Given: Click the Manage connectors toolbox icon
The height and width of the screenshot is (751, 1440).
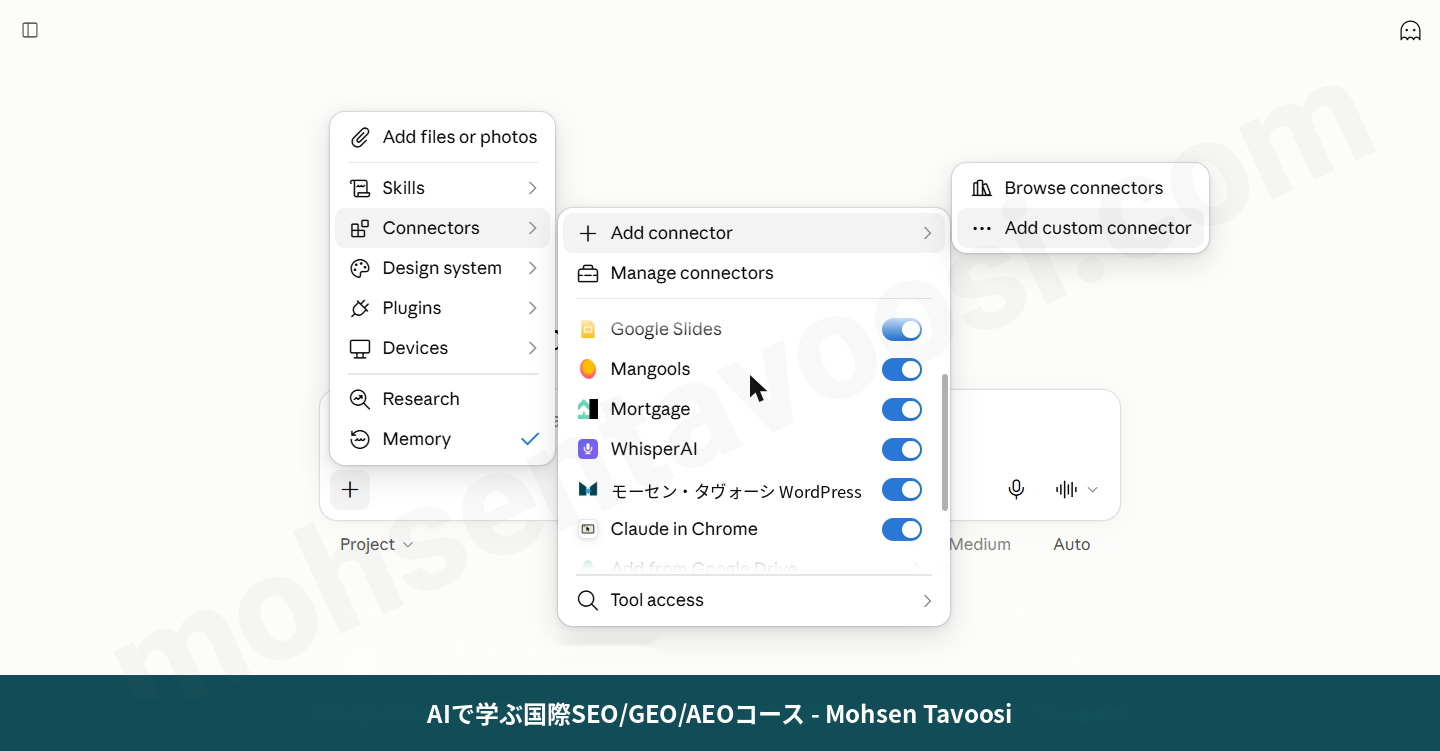Looking at the screenshot, I should click(x=588, y=273).
